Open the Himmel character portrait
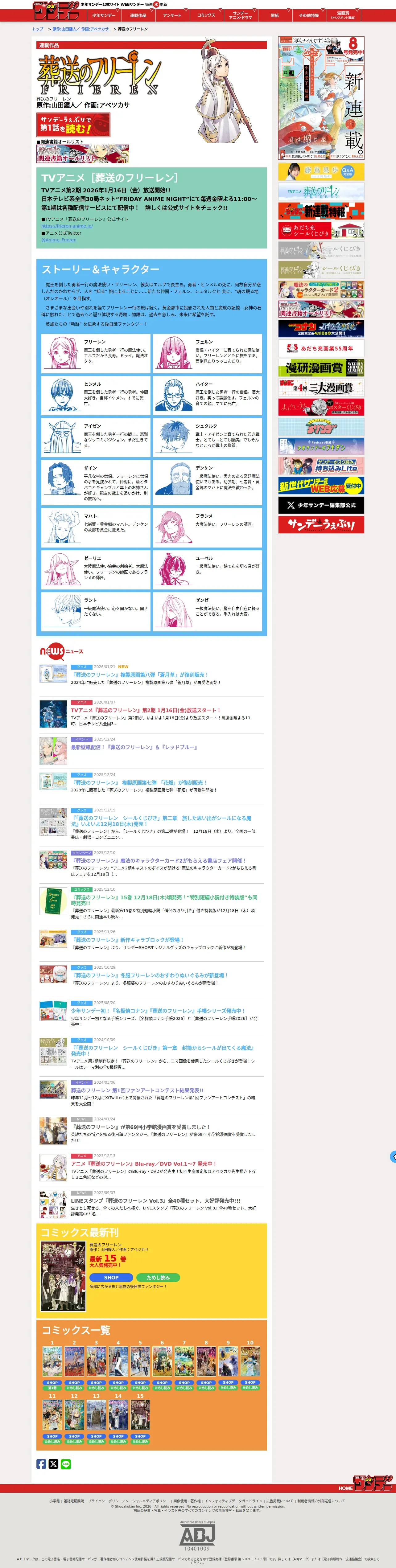Viewport: 396px width, 1568px height. click(x=62, y=395)
